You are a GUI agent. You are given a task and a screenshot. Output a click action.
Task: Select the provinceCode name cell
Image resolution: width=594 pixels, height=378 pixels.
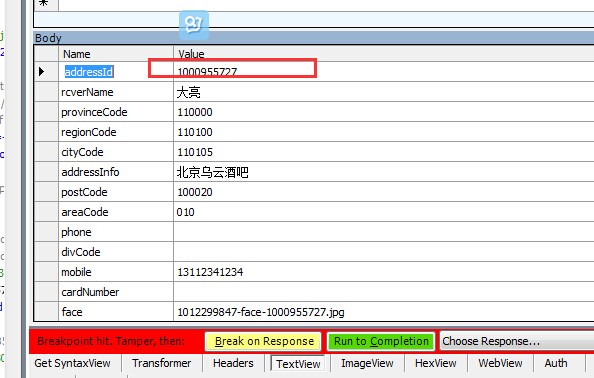pyautogui.click(x=116, y=112)
